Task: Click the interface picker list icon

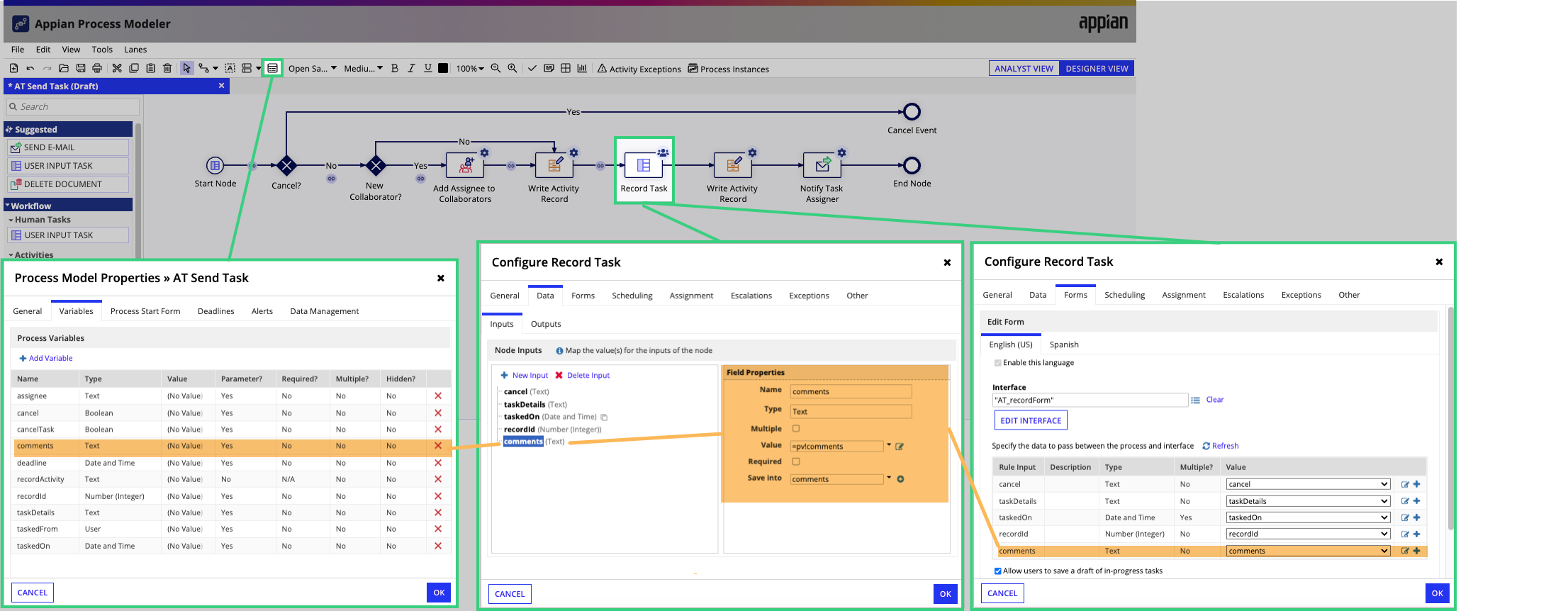Action: tap(1195, 400)
